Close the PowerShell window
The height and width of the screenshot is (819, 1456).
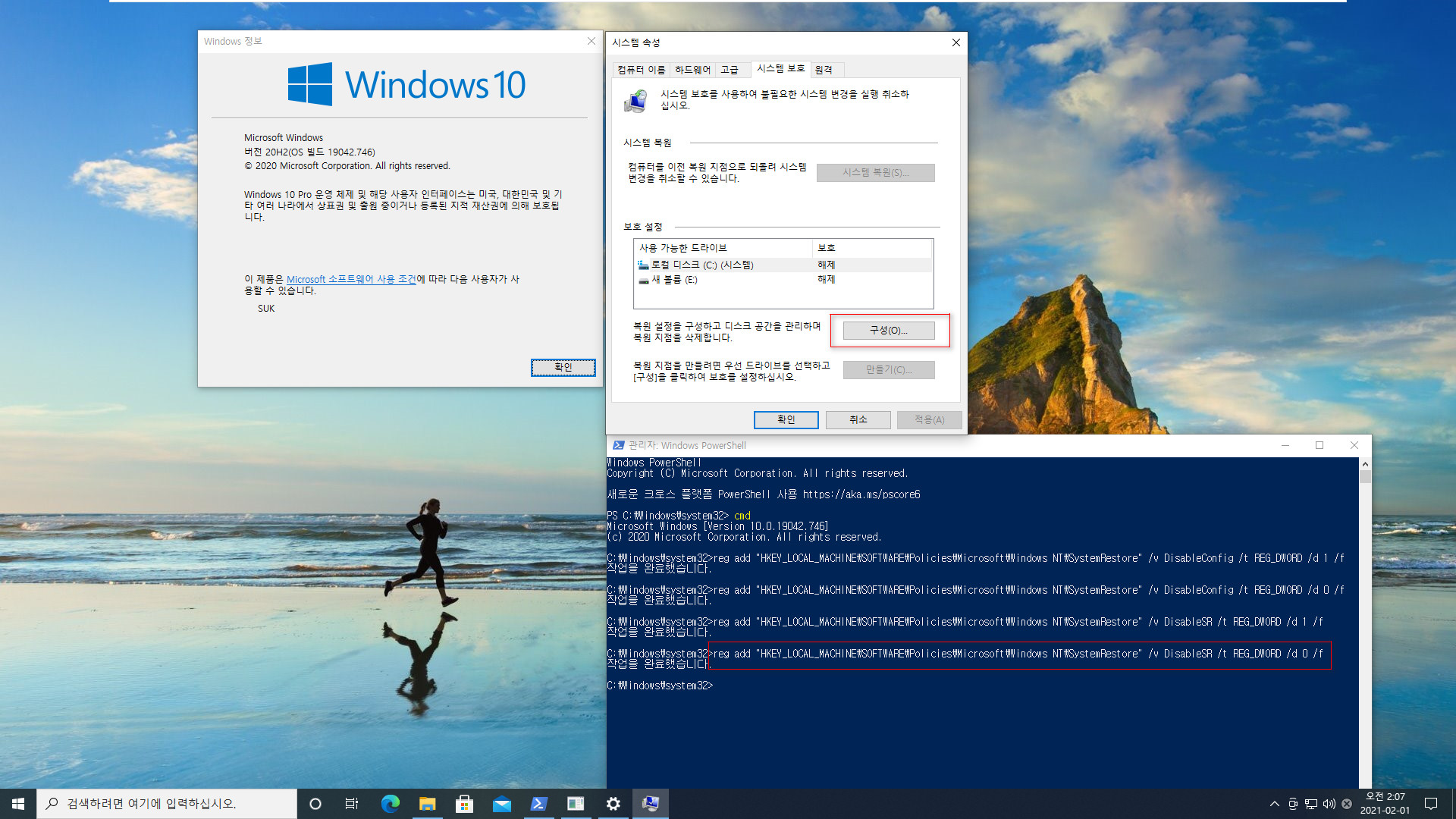pyautogui.click(x=1354, y=445)
